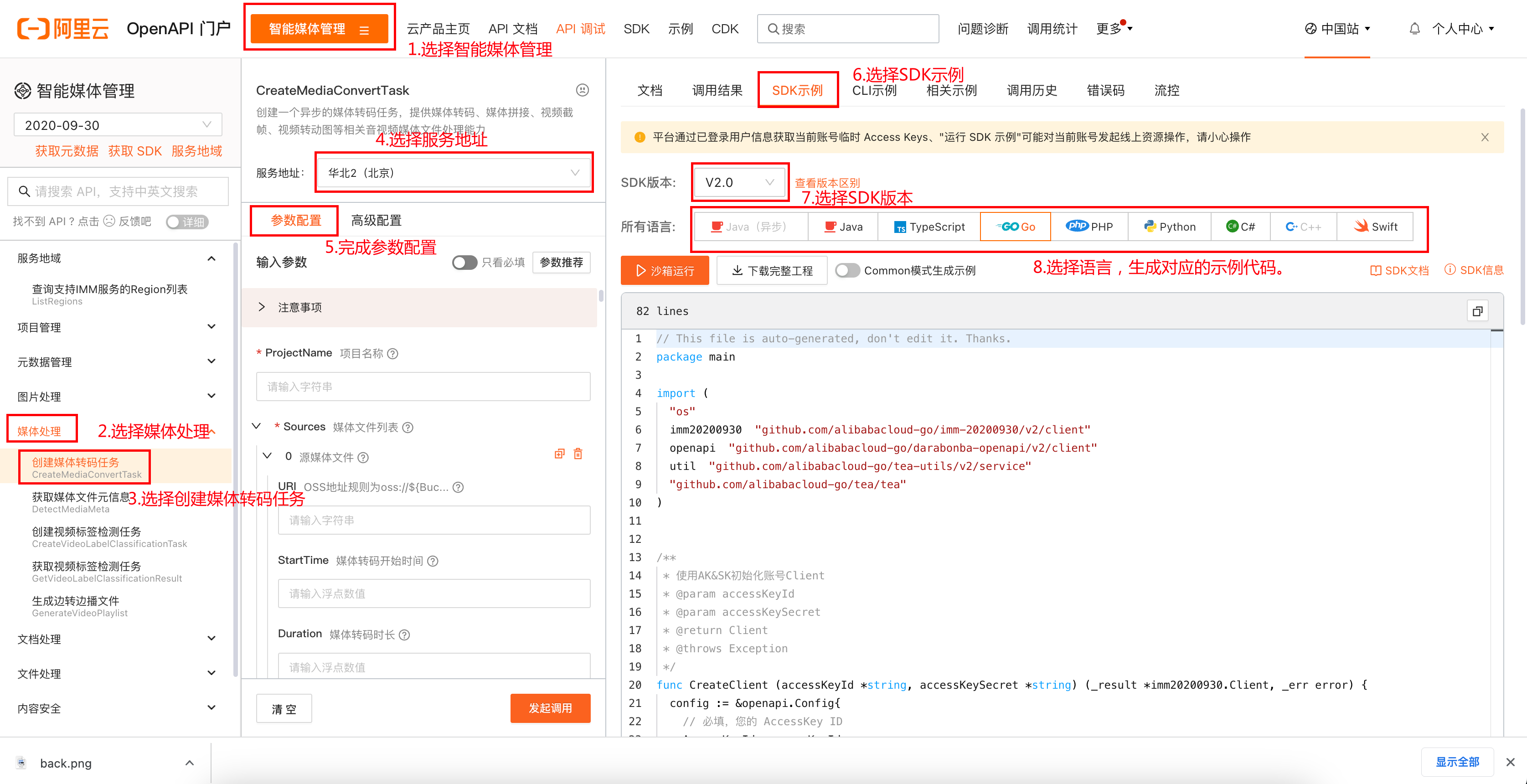Screen dimensions: 1527x784
Task: Delete source media file item 0
Action: tap(578, 454)
